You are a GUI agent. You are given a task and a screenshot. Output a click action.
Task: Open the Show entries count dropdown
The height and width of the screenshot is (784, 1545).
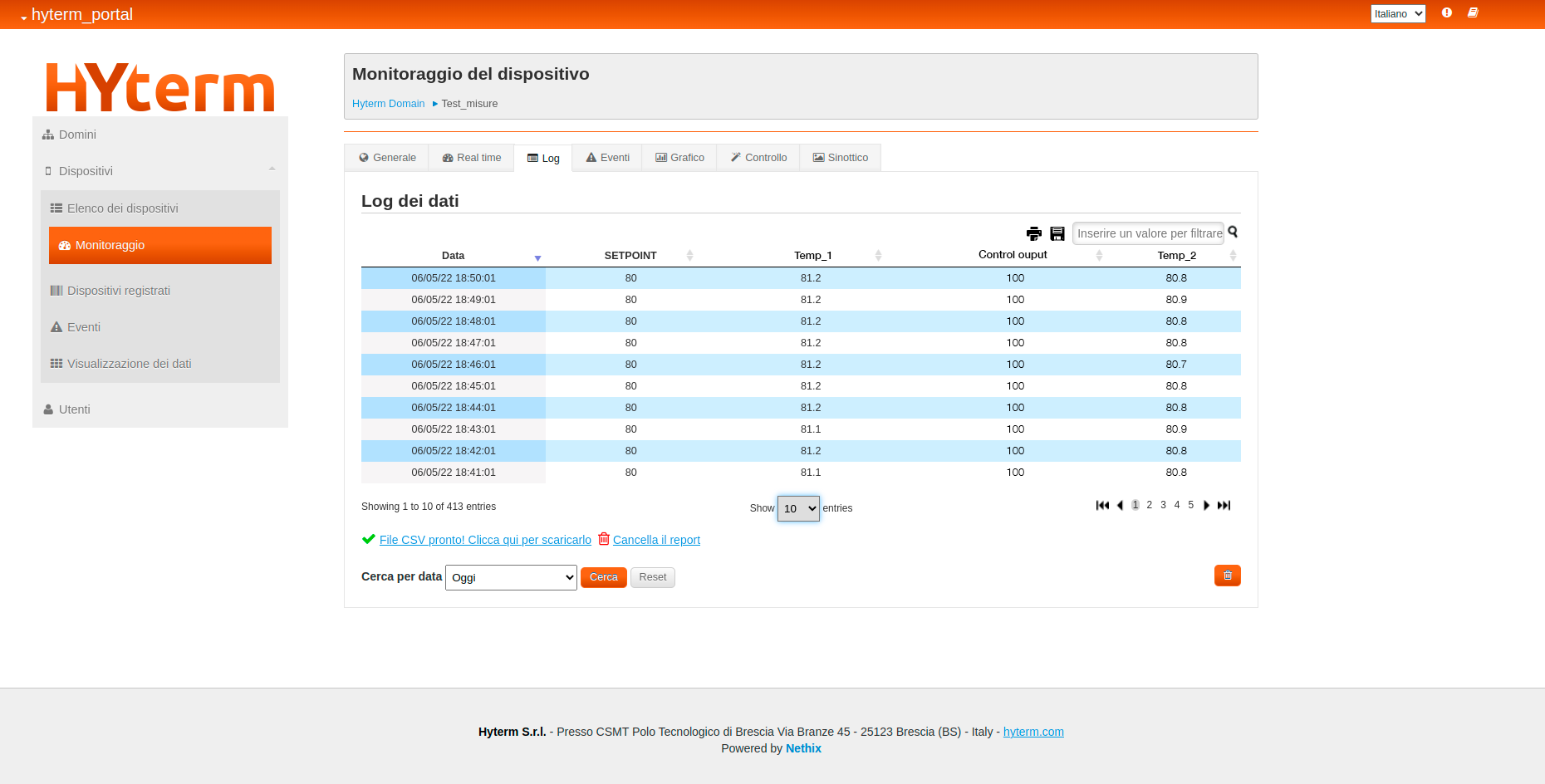(x=798, y=508)
